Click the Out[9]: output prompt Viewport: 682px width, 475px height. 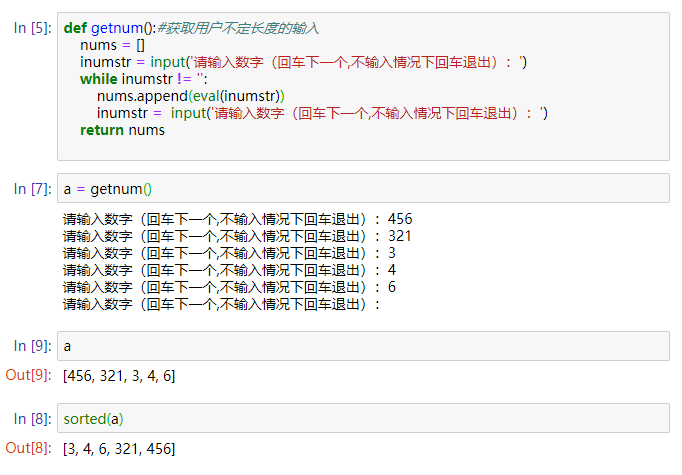29,375
